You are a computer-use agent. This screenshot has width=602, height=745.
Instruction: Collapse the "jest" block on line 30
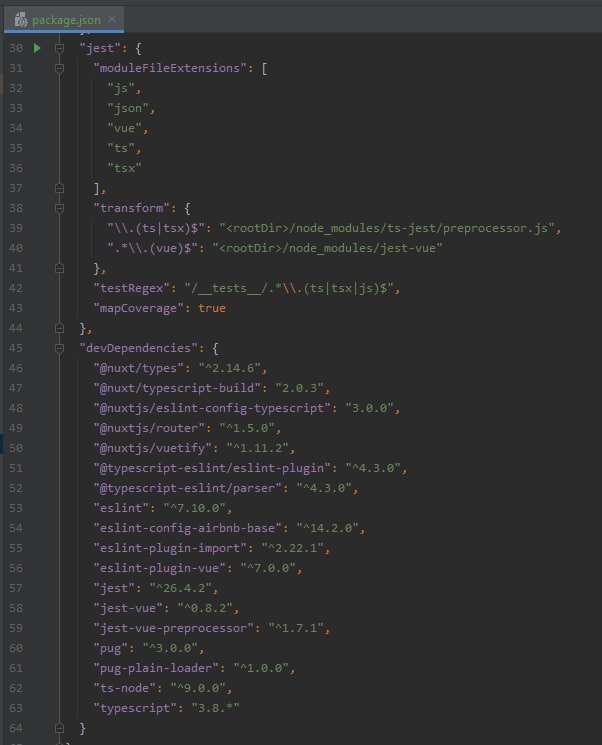59,48
